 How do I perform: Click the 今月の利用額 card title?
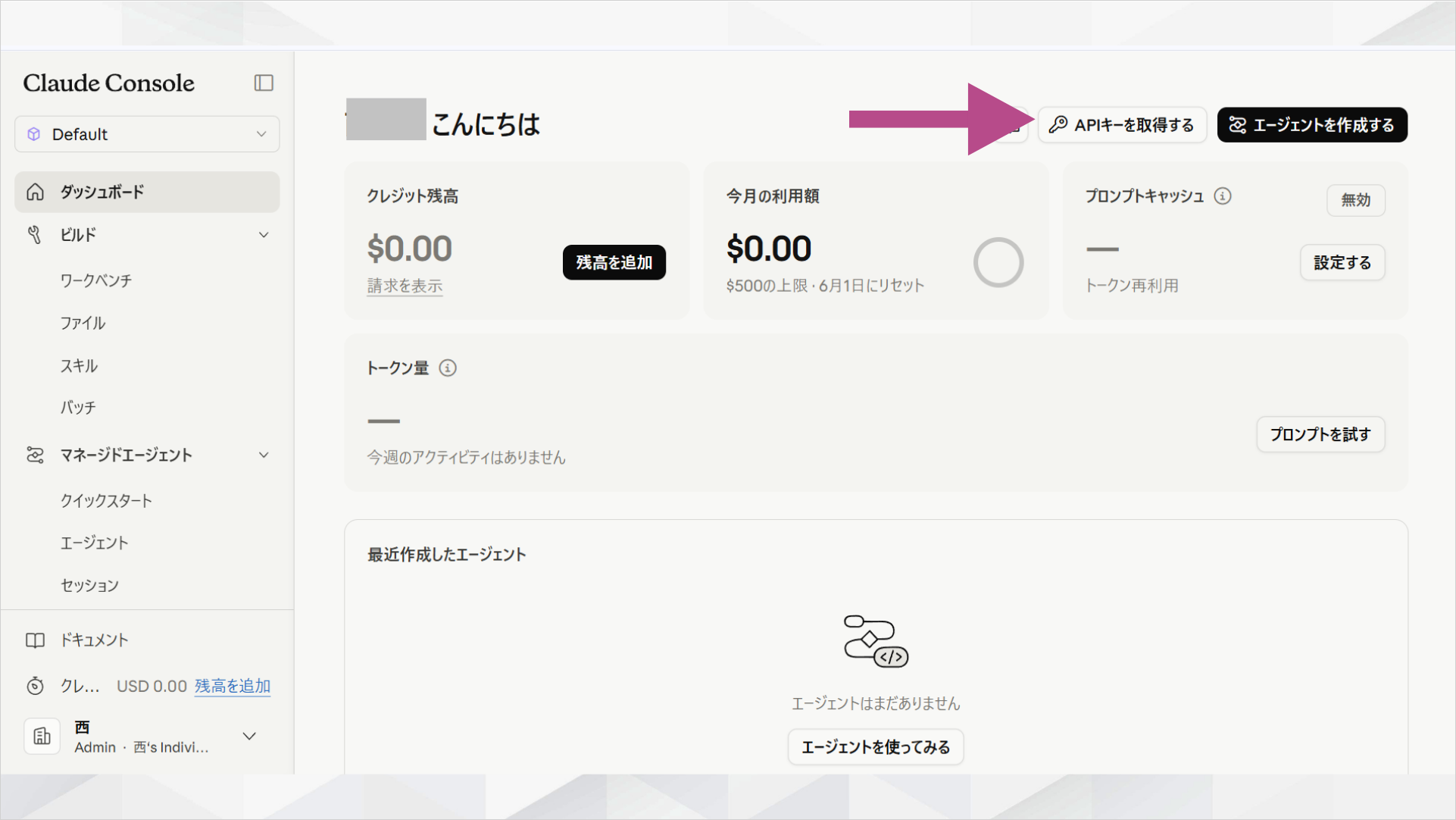[773, 196]
